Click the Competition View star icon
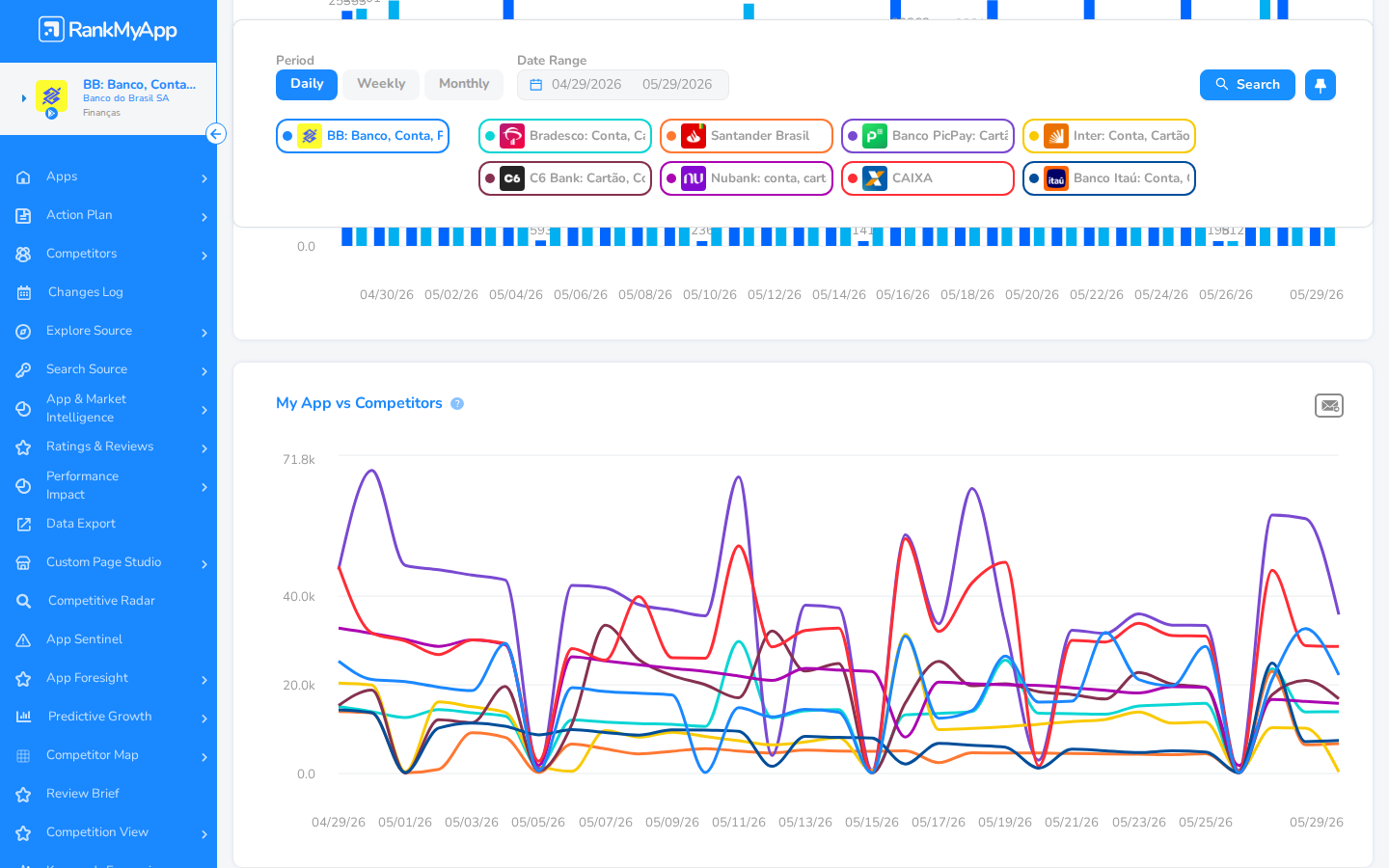Image resolution: width=1389 pixels, height=868 pixels. (x=23, y=833)
